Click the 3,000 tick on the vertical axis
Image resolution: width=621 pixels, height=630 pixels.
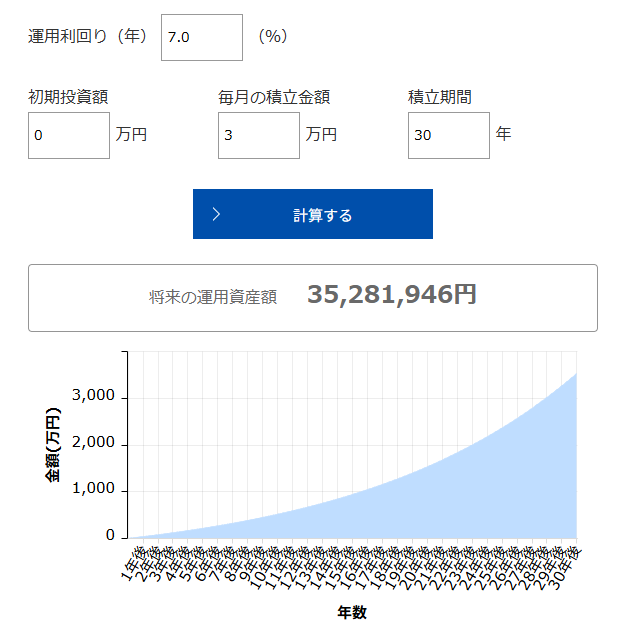coord(98,396)
